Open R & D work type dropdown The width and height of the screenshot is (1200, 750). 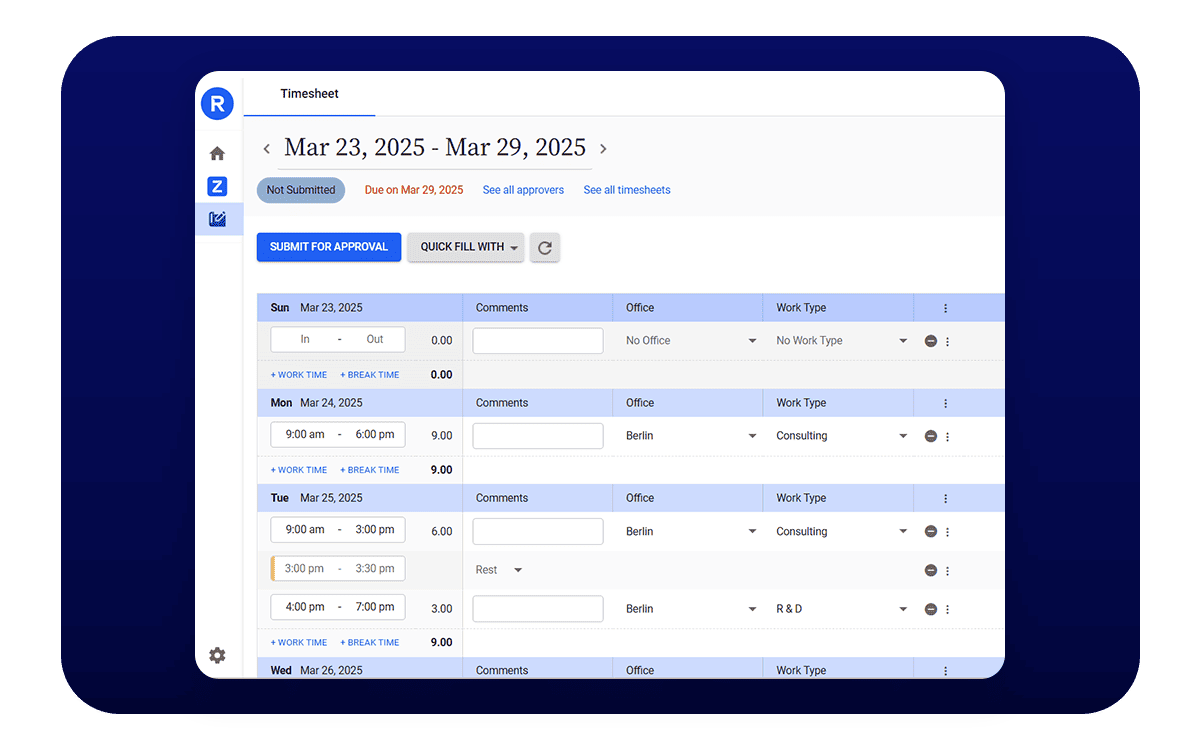pos(842,609)
